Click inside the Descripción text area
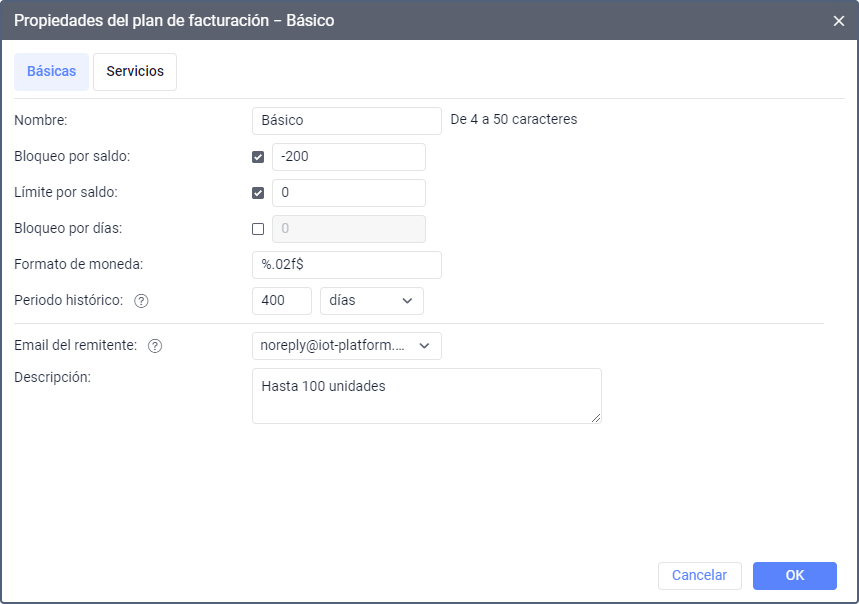Viewport: 859px width, 604px height. pyautogui.click(x=427, y=396)
